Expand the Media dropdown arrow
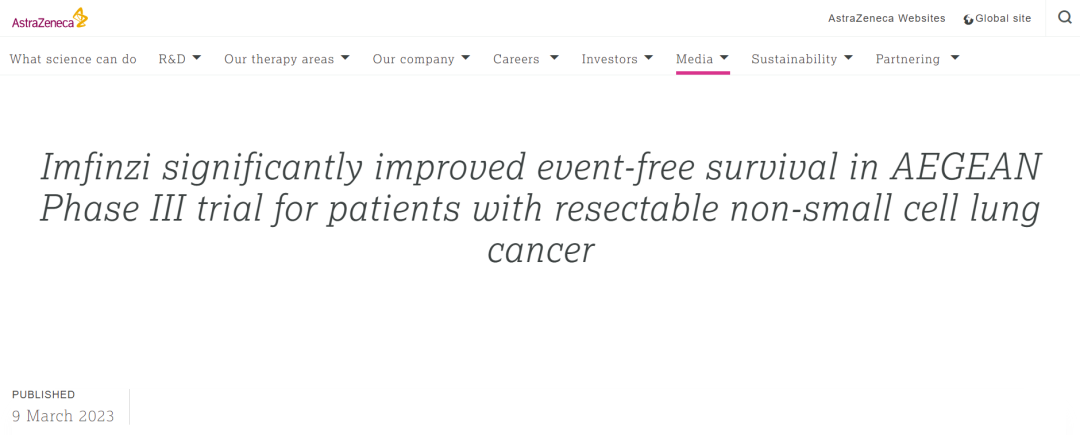 pos(724,58)
